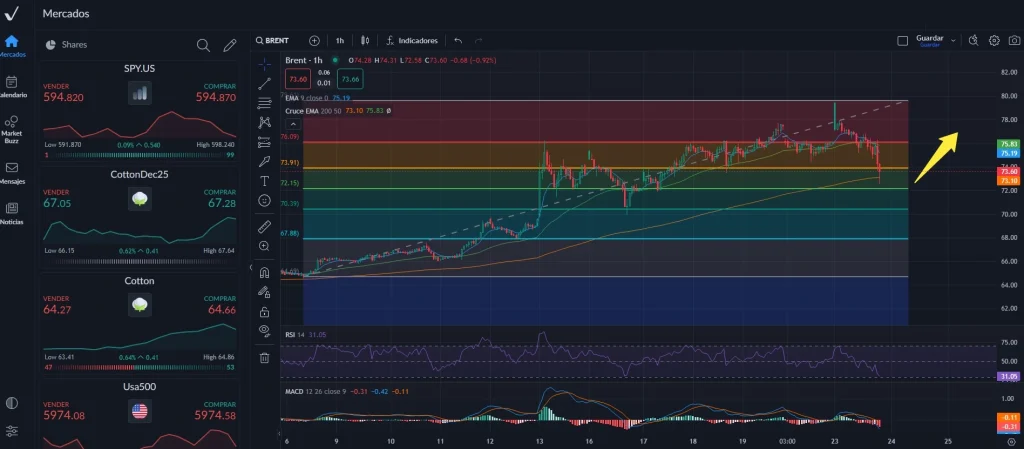
Task: Click the CottonDec25 cotton icon
Action: 140,199
